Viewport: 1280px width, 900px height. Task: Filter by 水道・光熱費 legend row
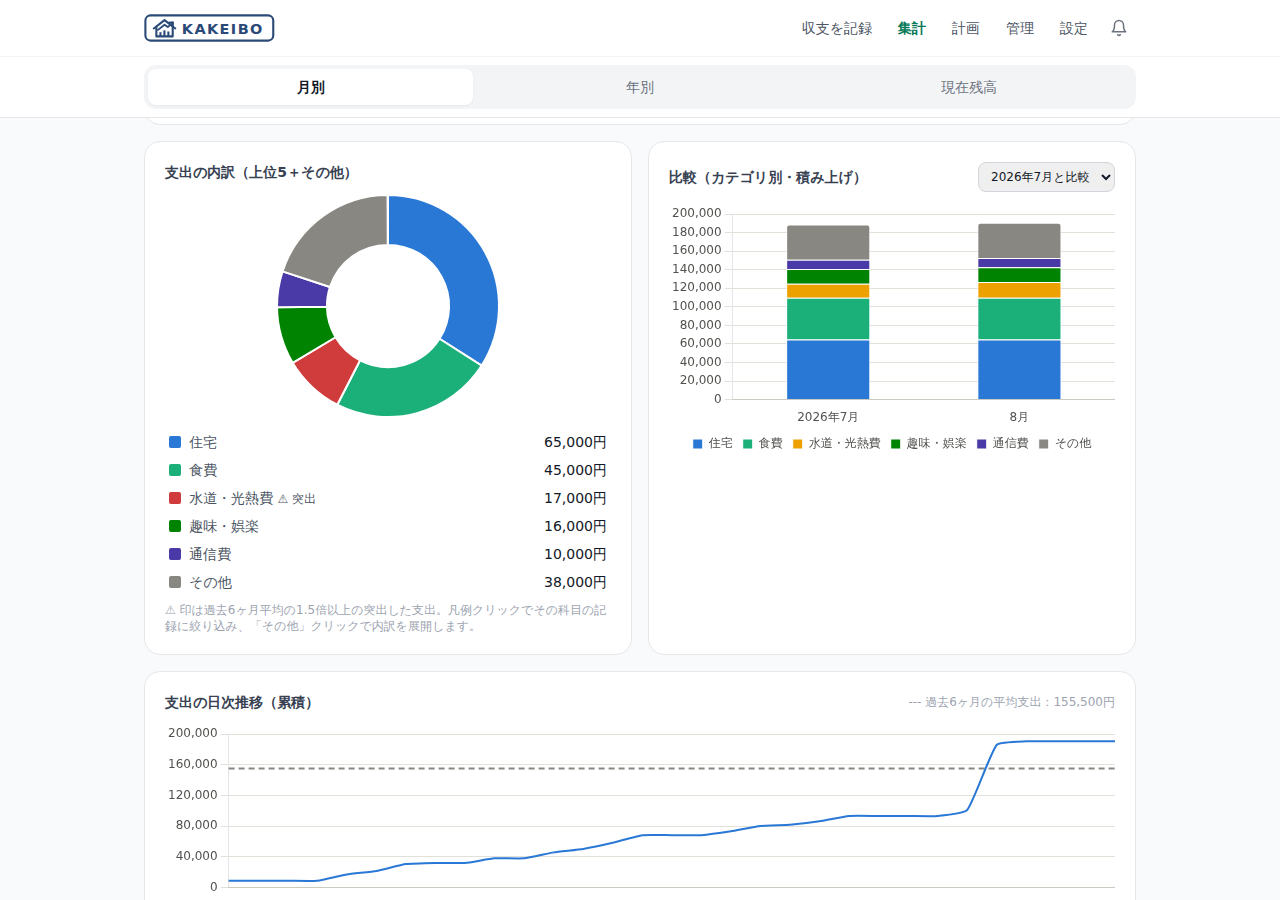point(388,498)
